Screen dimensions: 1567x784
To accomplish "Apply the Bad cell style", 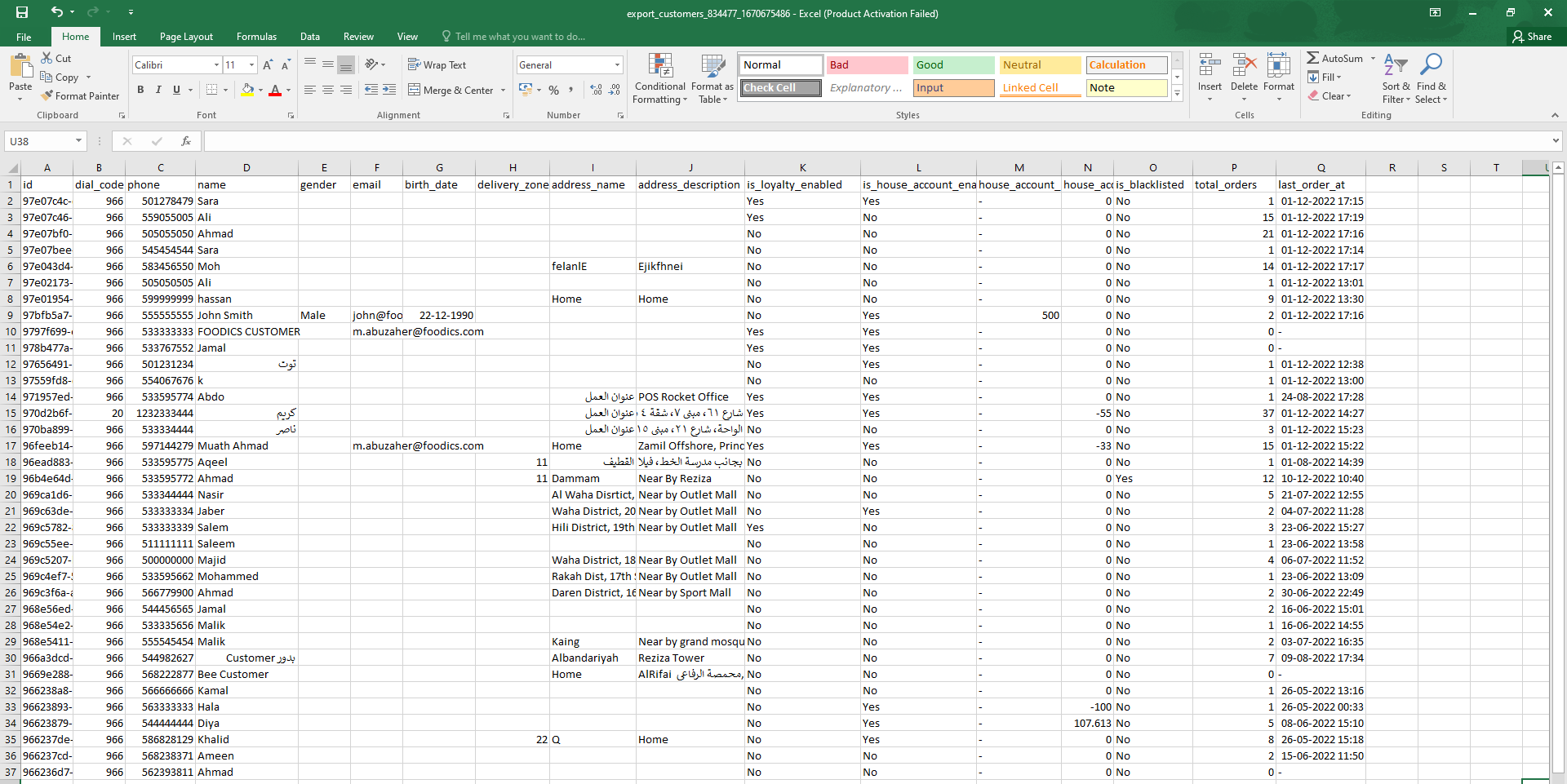I will tap(867, 65).
